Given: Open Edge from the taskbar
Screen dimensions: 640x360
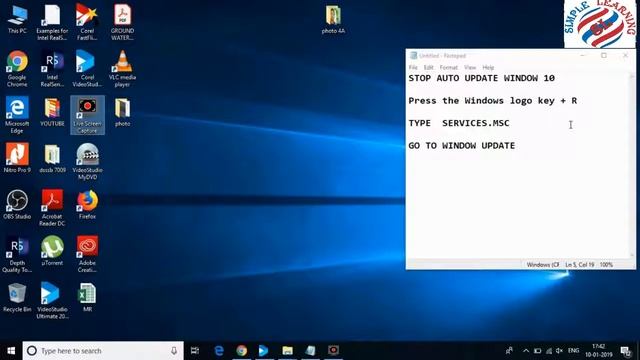Looking at the screenshot, I should pyautogui.click(x=219, y=351).
